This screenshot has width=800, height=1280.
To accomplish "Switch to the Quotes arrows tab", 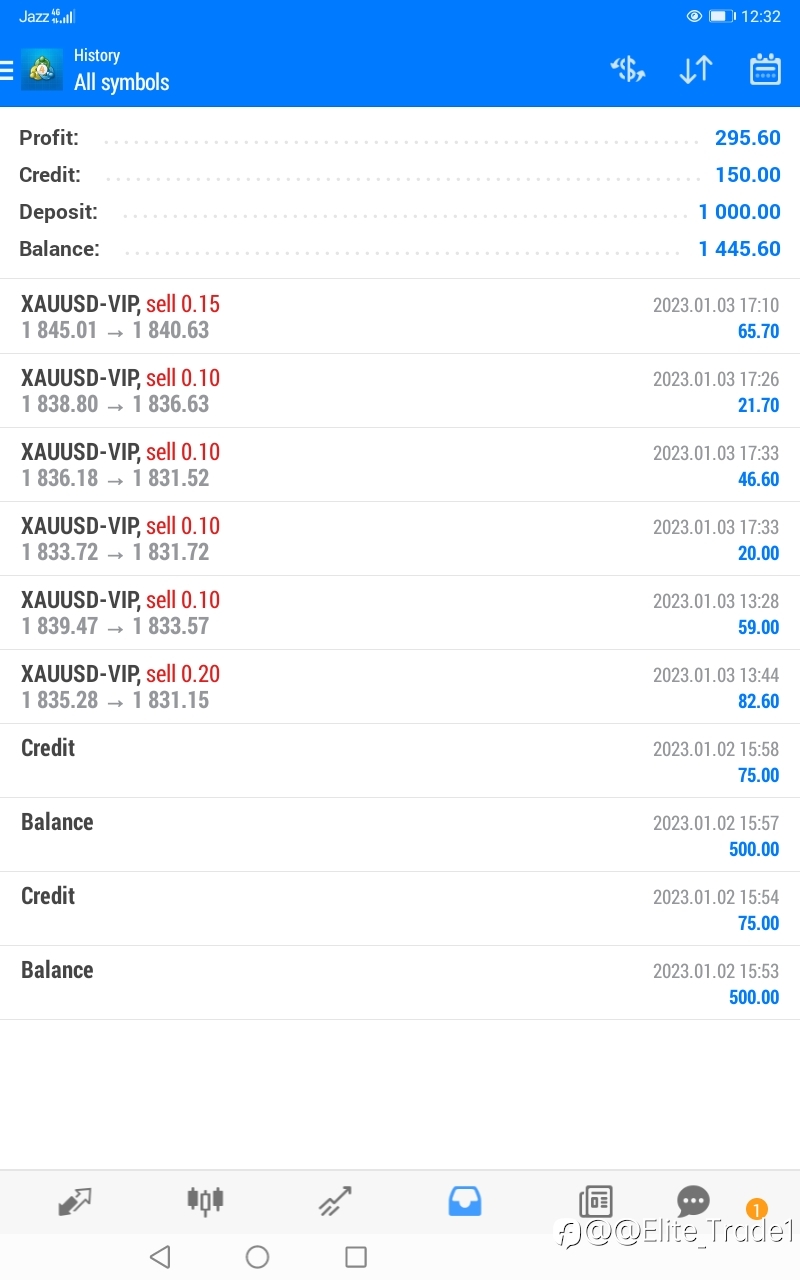I will point(75,1201).
